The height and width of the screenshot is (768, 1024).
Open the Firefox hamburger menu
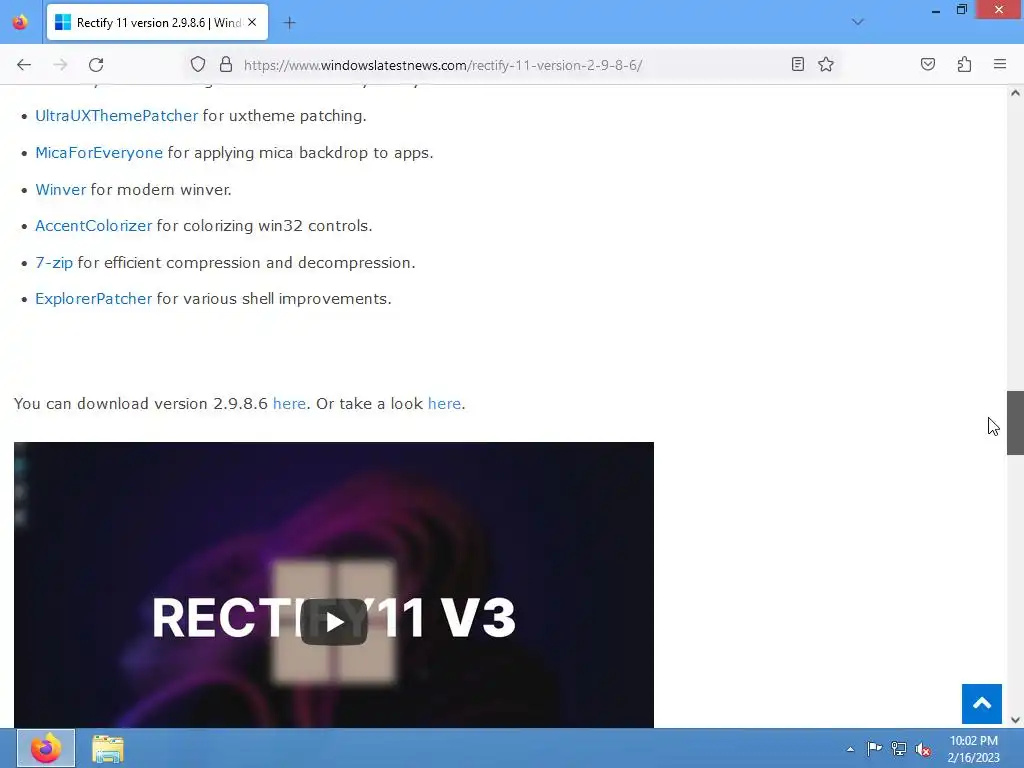(x=1000, y=65)
